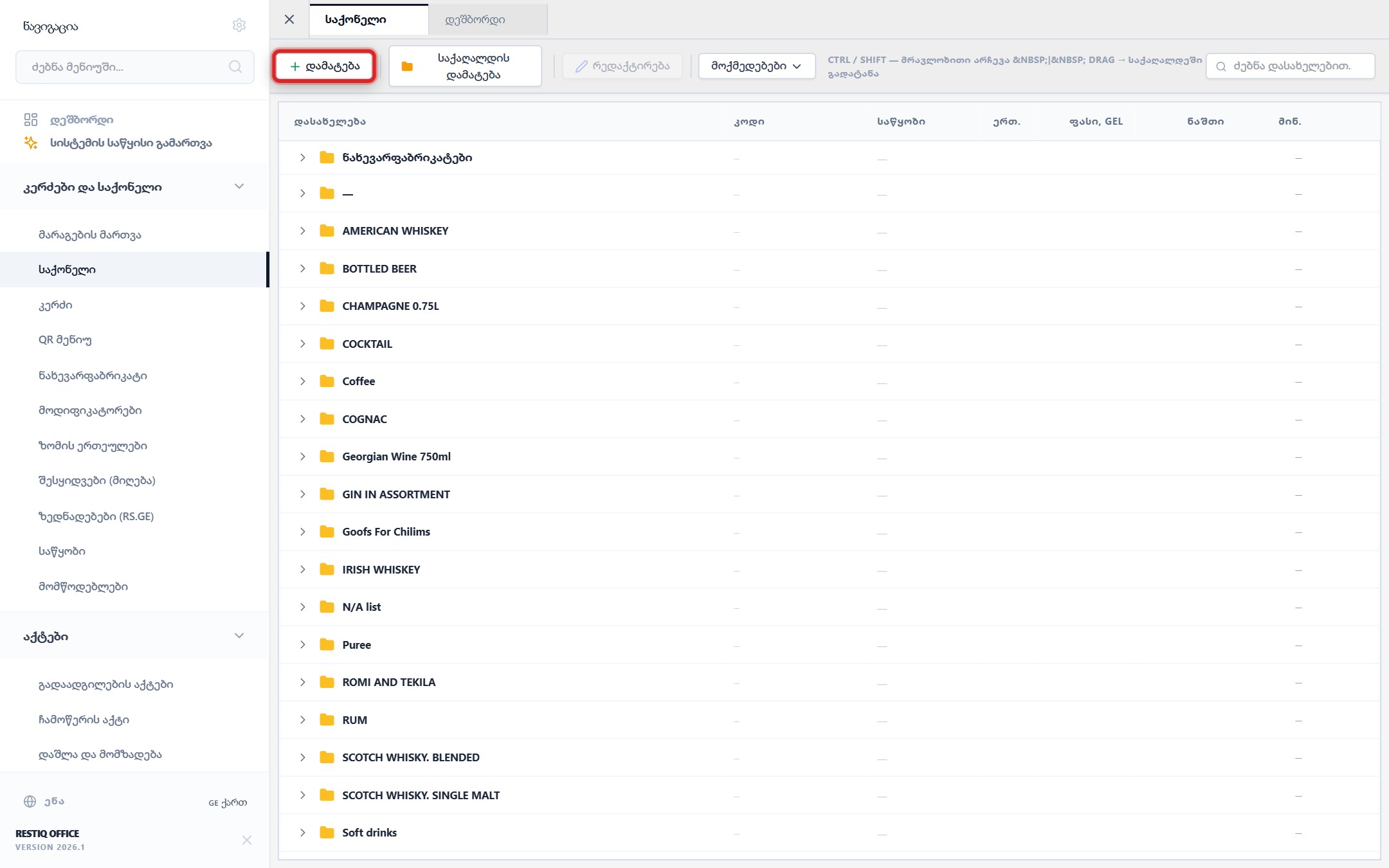Click the folder icon of Goofs For Chilims
This screenshot has height=868, width=1389.
point(327,532)
